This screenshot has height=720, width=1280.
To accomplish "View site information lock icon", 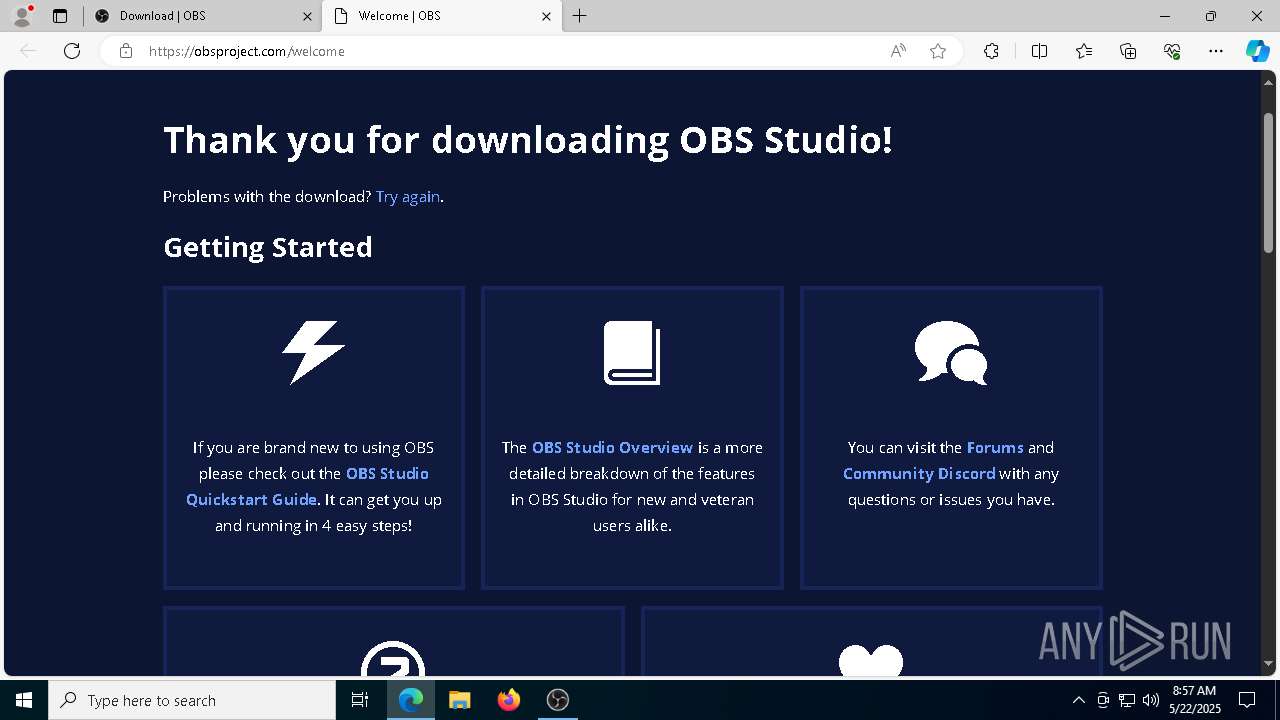I will (126, 51).
